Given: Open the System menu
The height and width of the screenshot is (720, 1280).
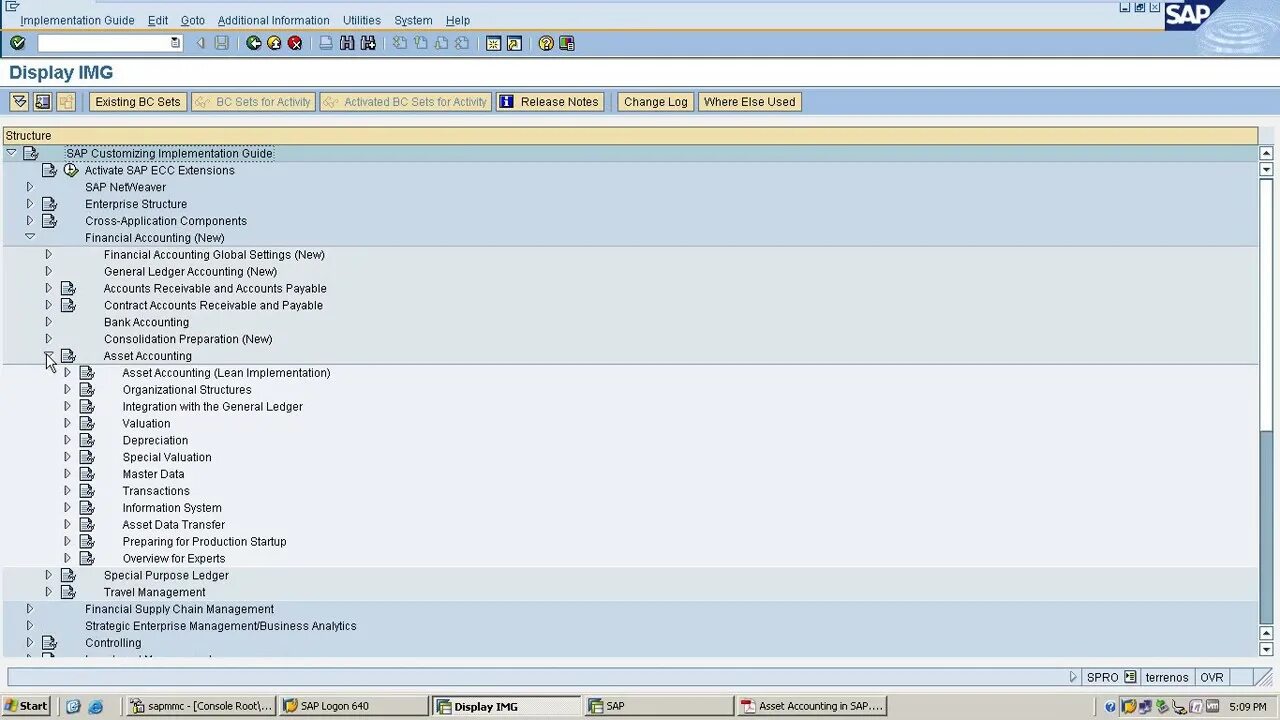Looking at the screenshot, I should (413, 20).
